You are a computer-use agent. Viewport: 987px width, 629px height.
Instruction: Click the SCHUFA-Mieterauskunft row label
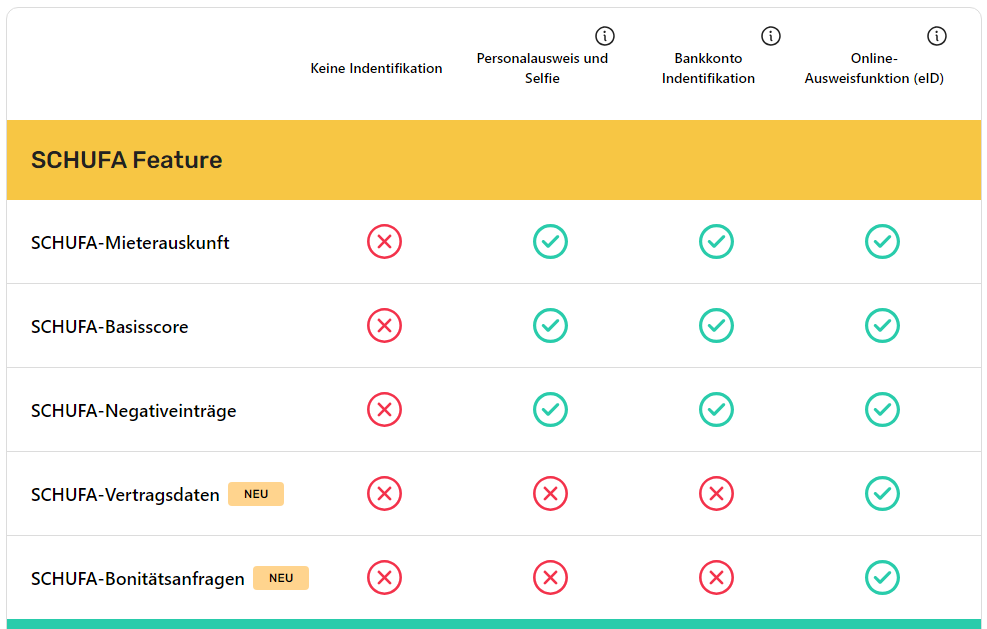point(130,243)
